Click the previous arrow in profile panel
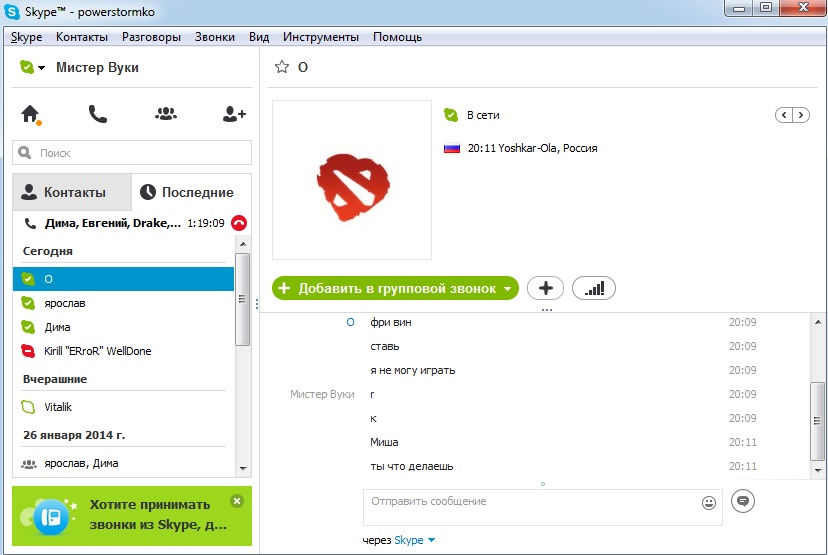The height and width of the screenshot is (555, 828). click(784, 115)
